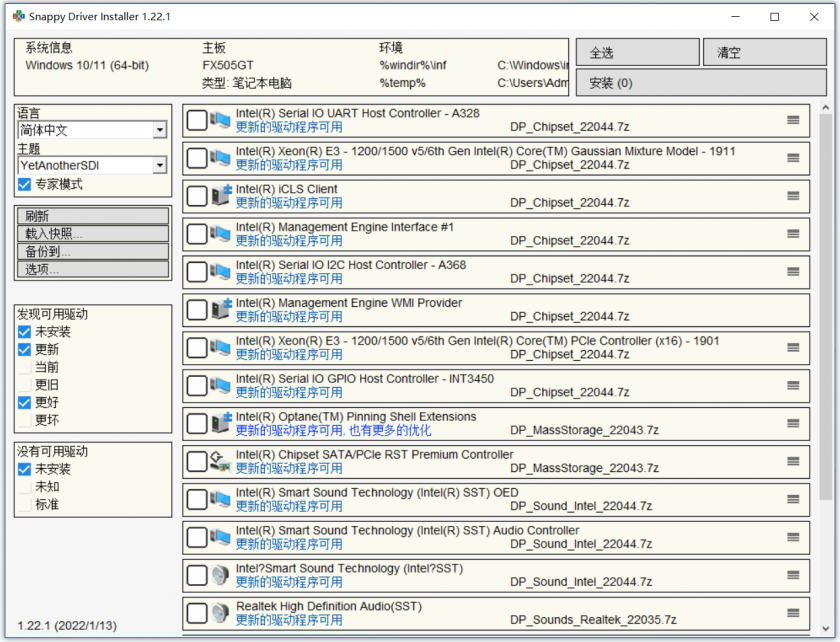Disable the 专家模式 expert mode checkbox
Screen dimensions: 840x642
pyautogui.click(x=25, y=185)
